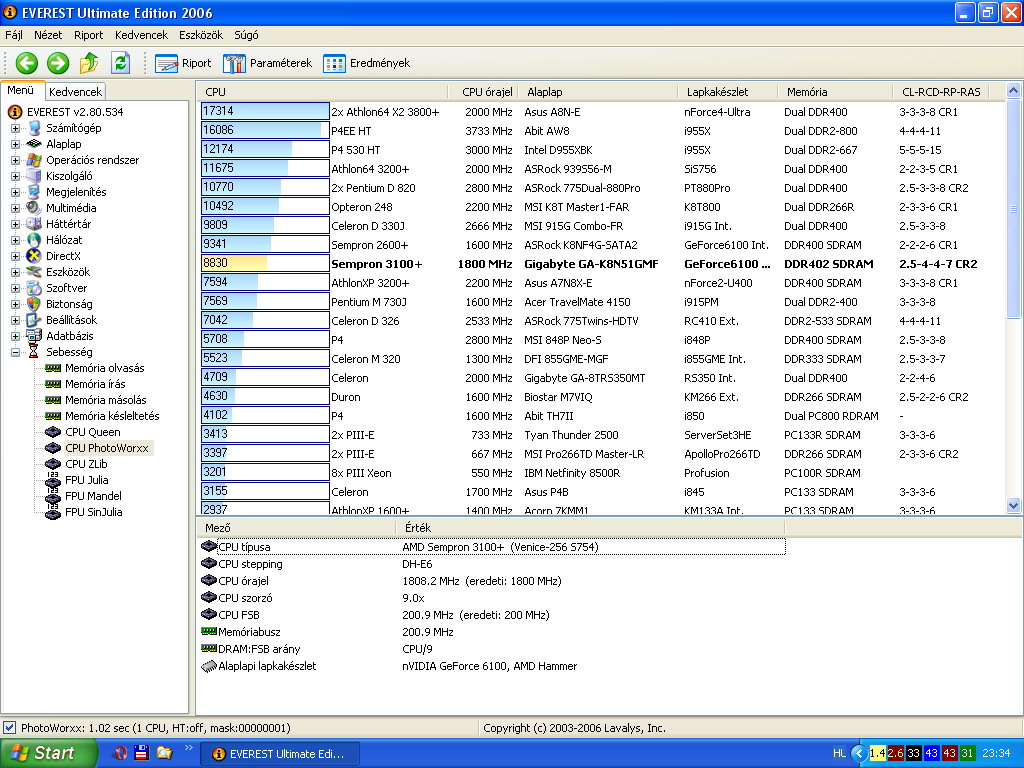Select the 17314 Athlon64 X2 score bar
Image resolution: width=1024 pixels, height=768 pixels.
[x=264, y=111]
